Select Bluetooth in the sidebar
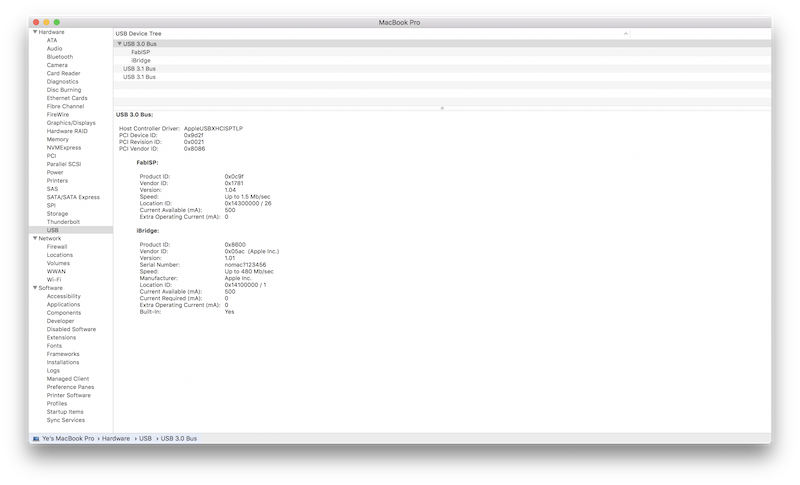The width and height of the screenshot is (800, 485). (60, 57)
